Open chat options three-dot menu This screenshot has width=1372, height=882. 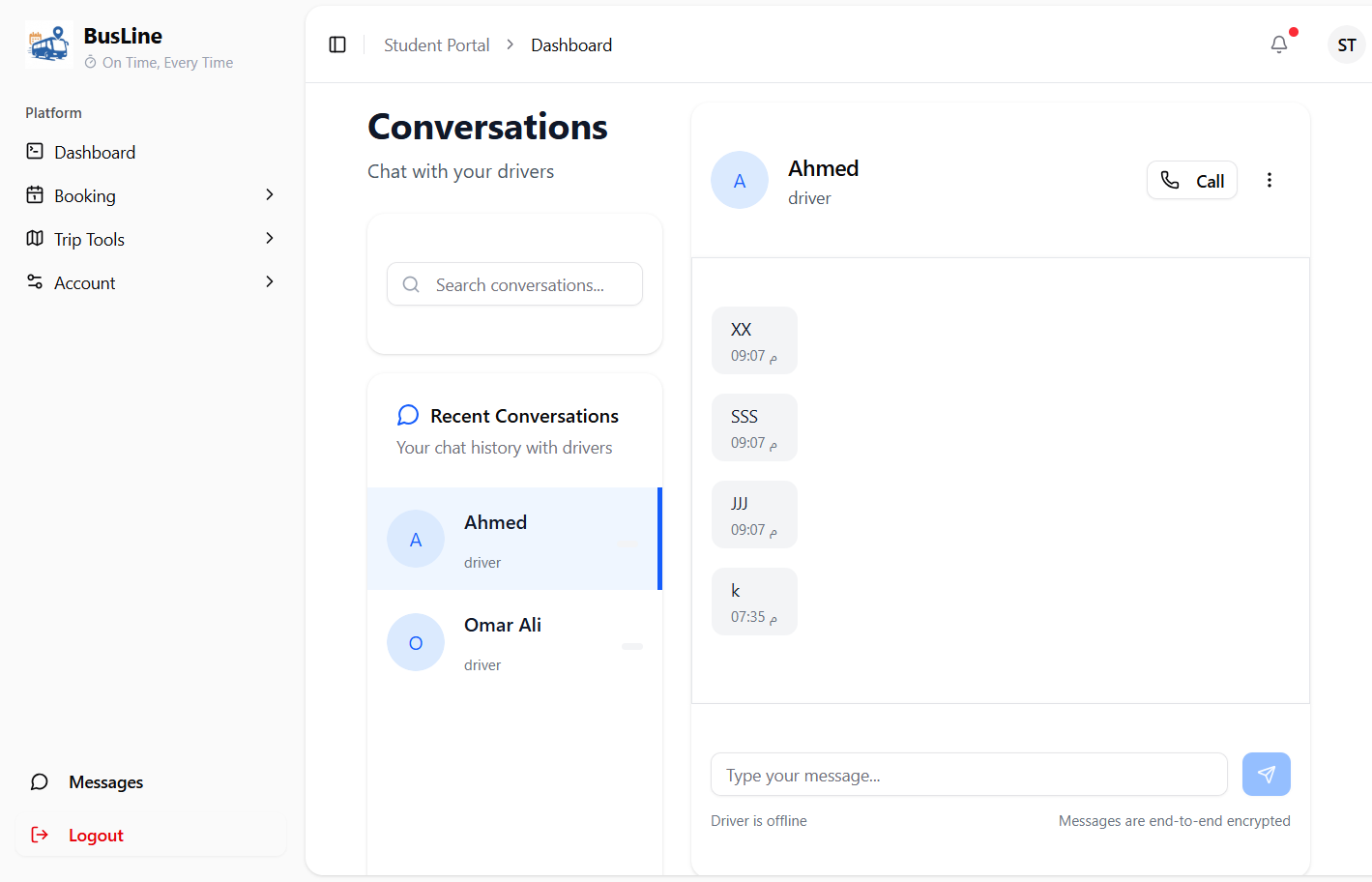tap(1269, 180)
